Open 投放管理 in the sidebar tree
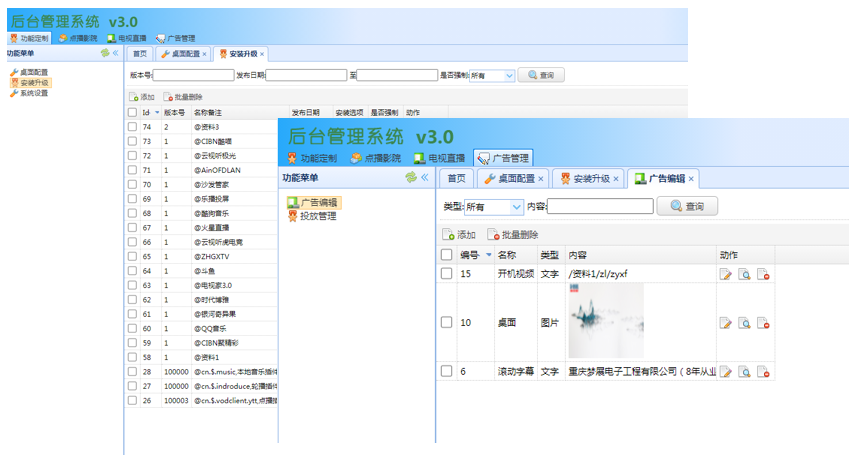The height and width of the screenshot is (461, 863). [x=317, y=215]
